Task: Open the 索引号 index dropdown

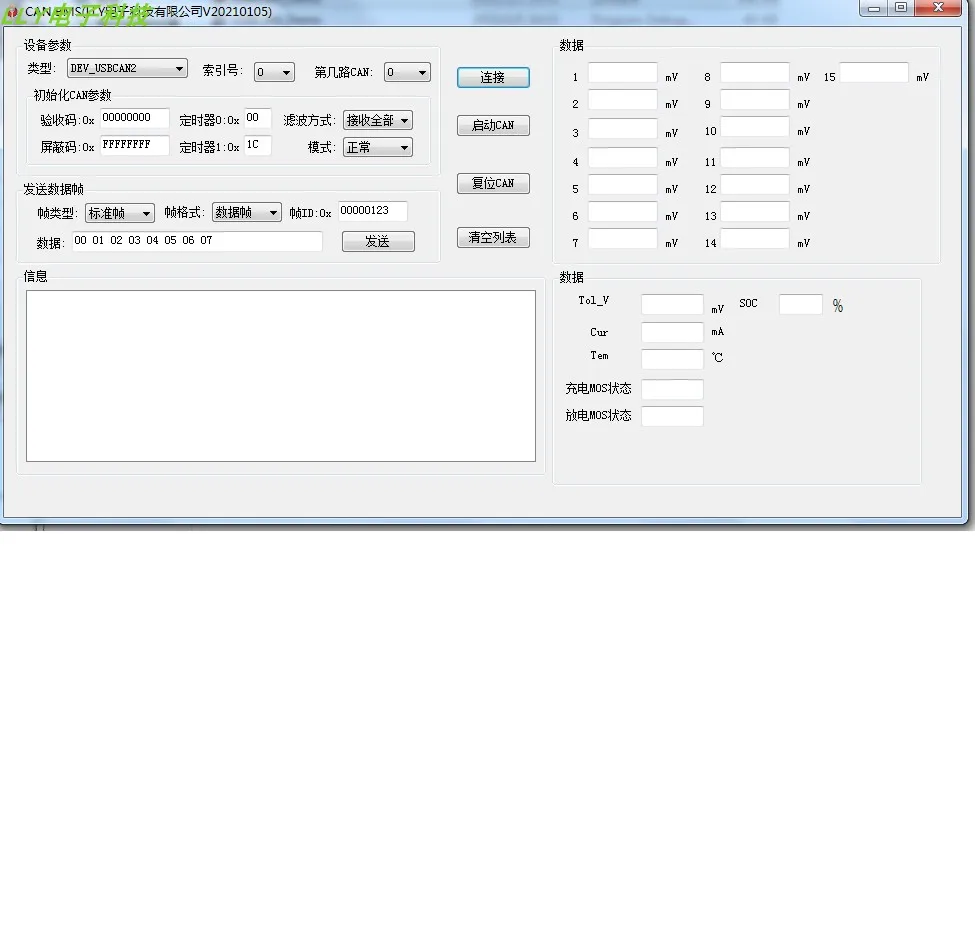Action: (274, 72)
